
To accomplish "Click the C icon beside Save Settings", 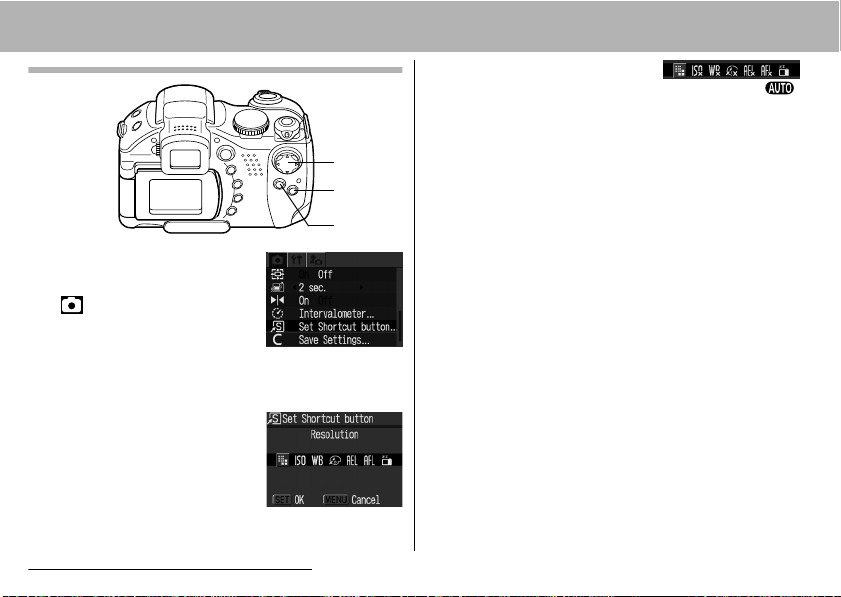I will click(277, 340).
